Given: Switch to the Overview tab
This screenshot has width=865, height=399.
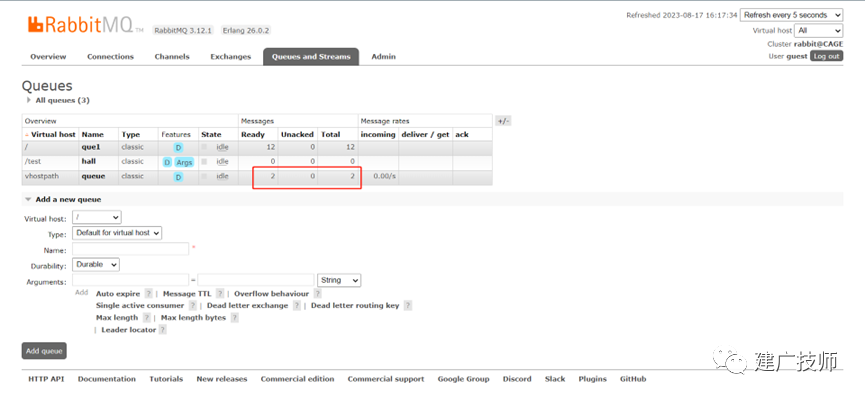Looking at the screenshot, I should pos(48,56).
